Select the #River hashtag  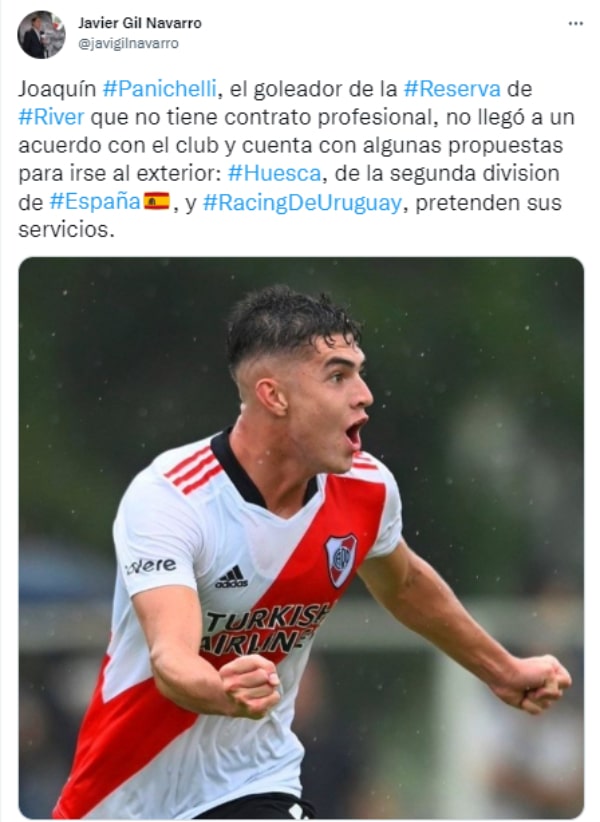(x=51, y=117)
